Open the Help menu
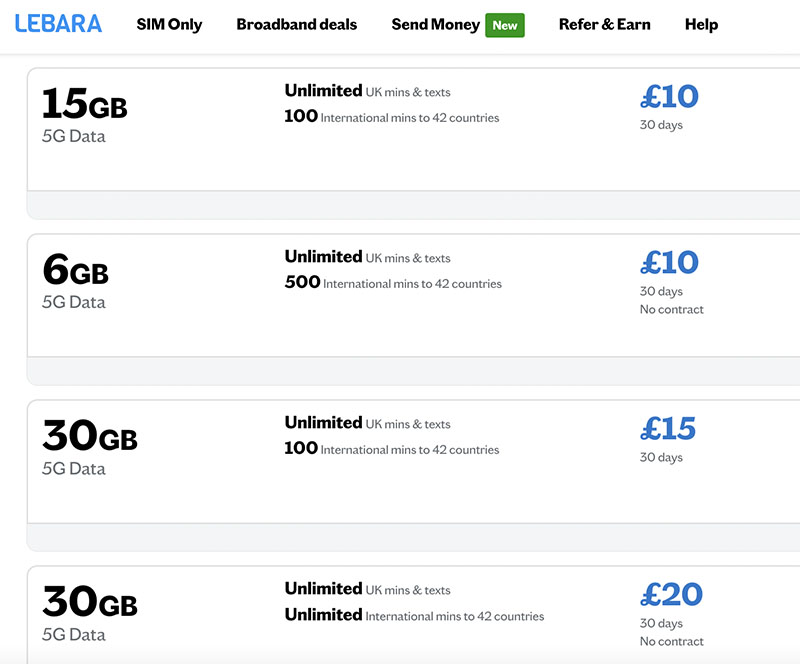This screenshot has width=800, height=664. click(x=701, y=24)
